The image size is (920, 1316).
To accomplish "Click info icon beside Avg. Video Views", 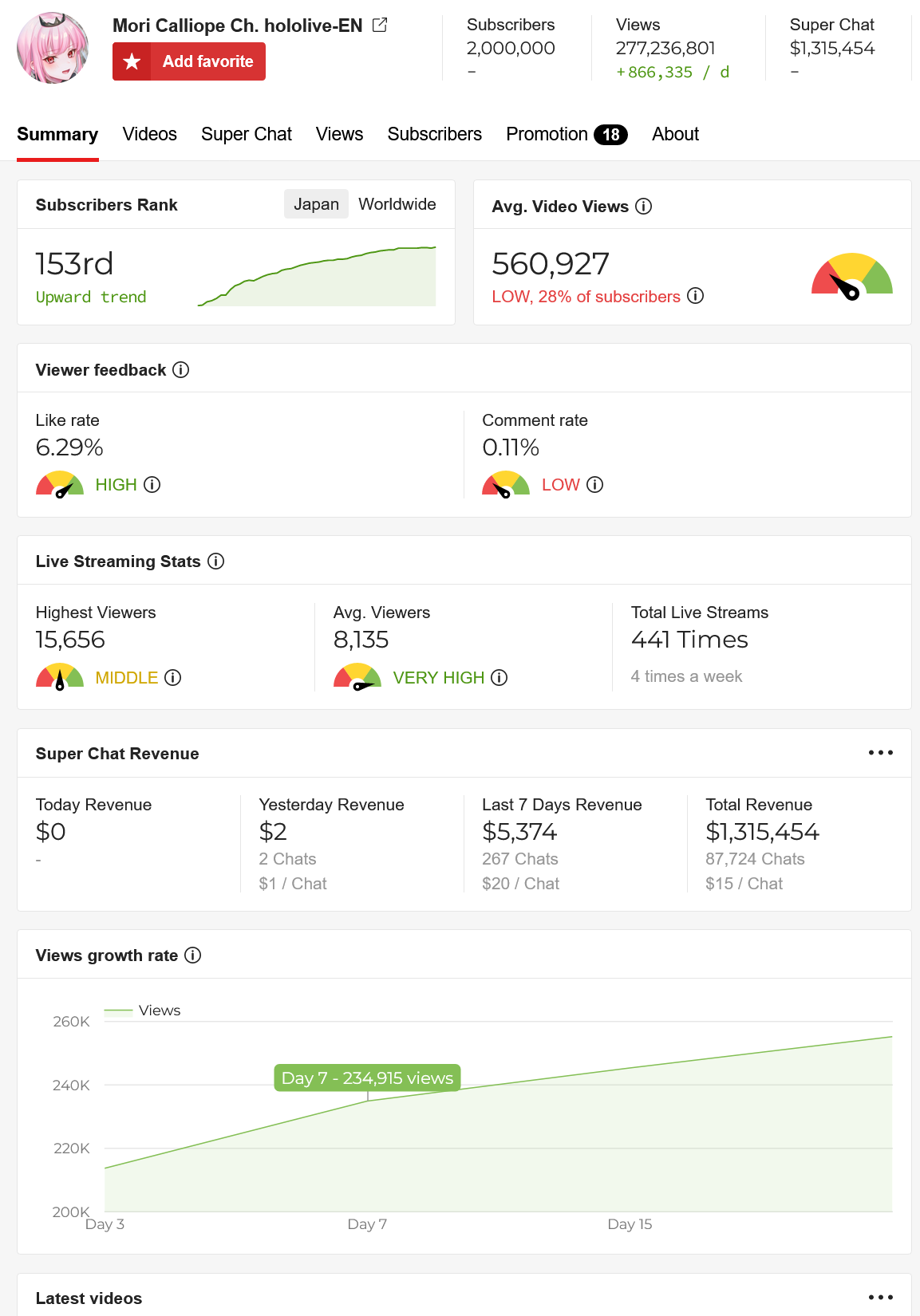I will pos(644,207).
